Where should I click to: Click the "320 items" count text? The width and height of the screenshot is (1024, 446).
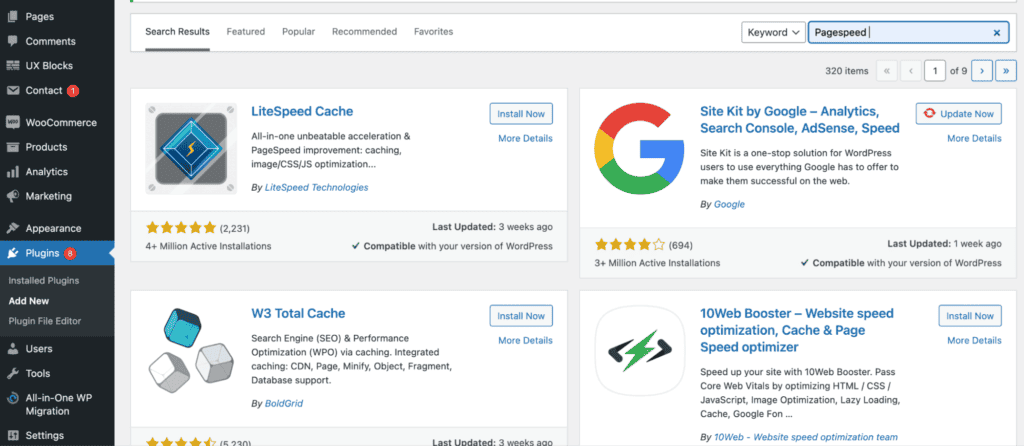tap(846, 71)
